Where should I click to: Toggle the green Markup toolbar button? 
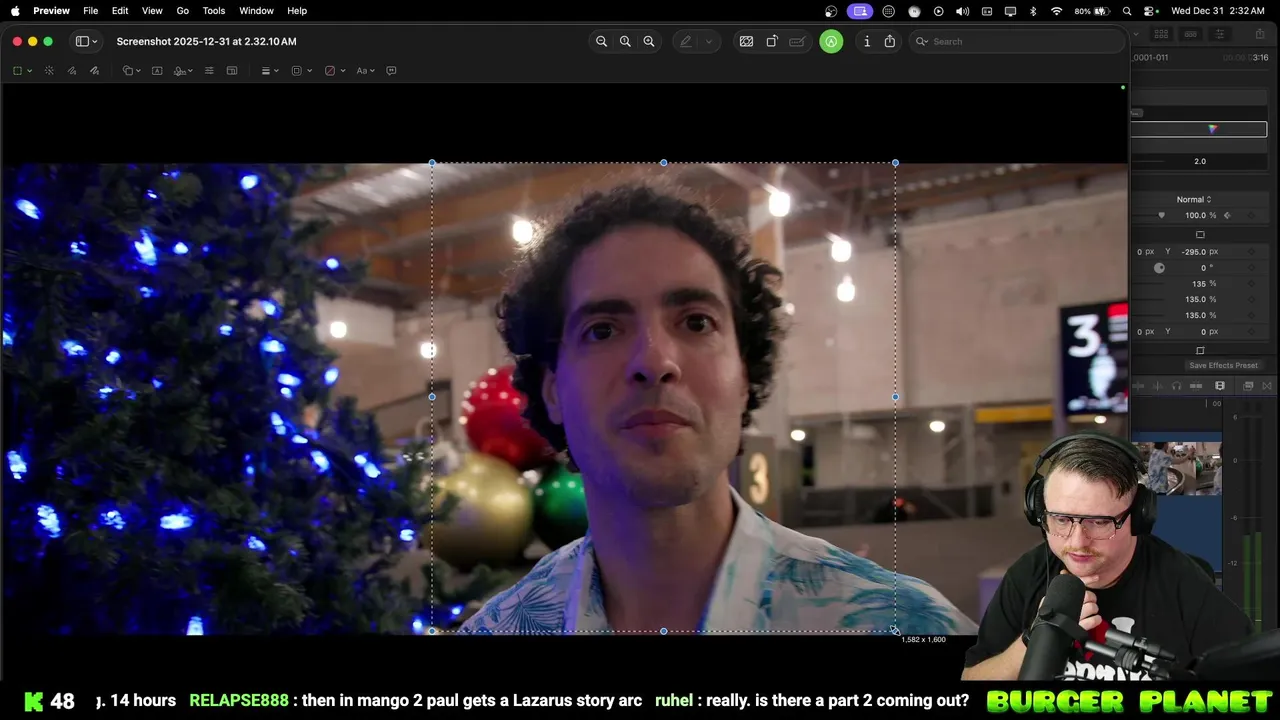(x=831, y=41)
